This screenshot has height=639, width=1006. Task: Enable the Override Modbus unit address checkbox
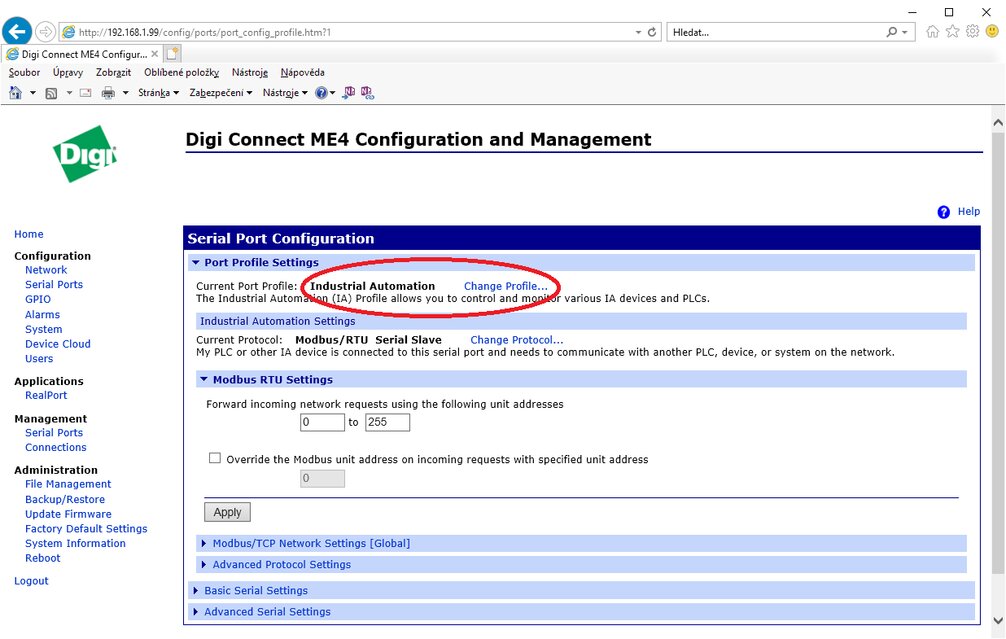215,457
